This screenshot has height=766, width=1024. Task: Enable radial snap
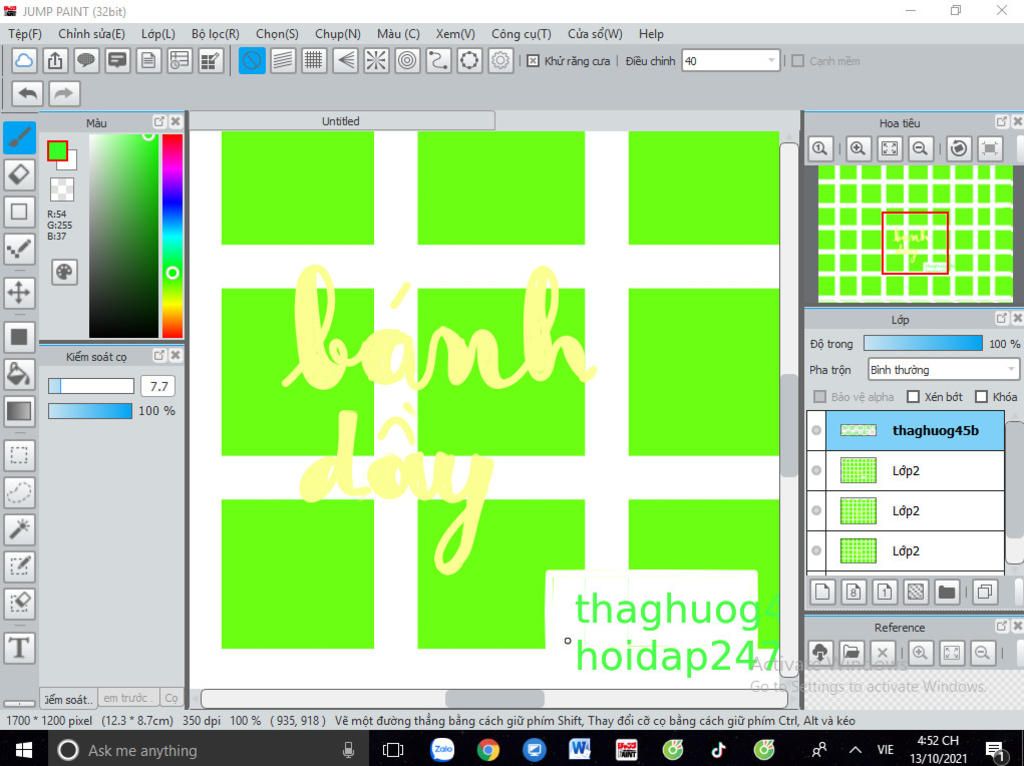[376, 61]
